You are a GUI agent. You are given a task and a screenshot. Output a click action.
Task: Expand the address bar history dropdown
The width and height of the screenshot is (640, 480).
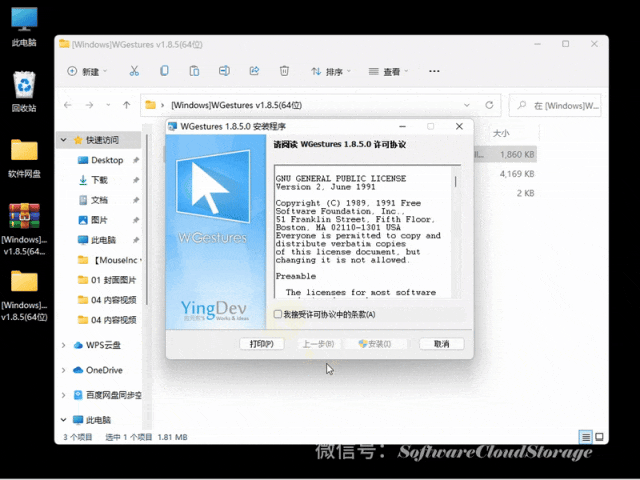pos(467,105)
